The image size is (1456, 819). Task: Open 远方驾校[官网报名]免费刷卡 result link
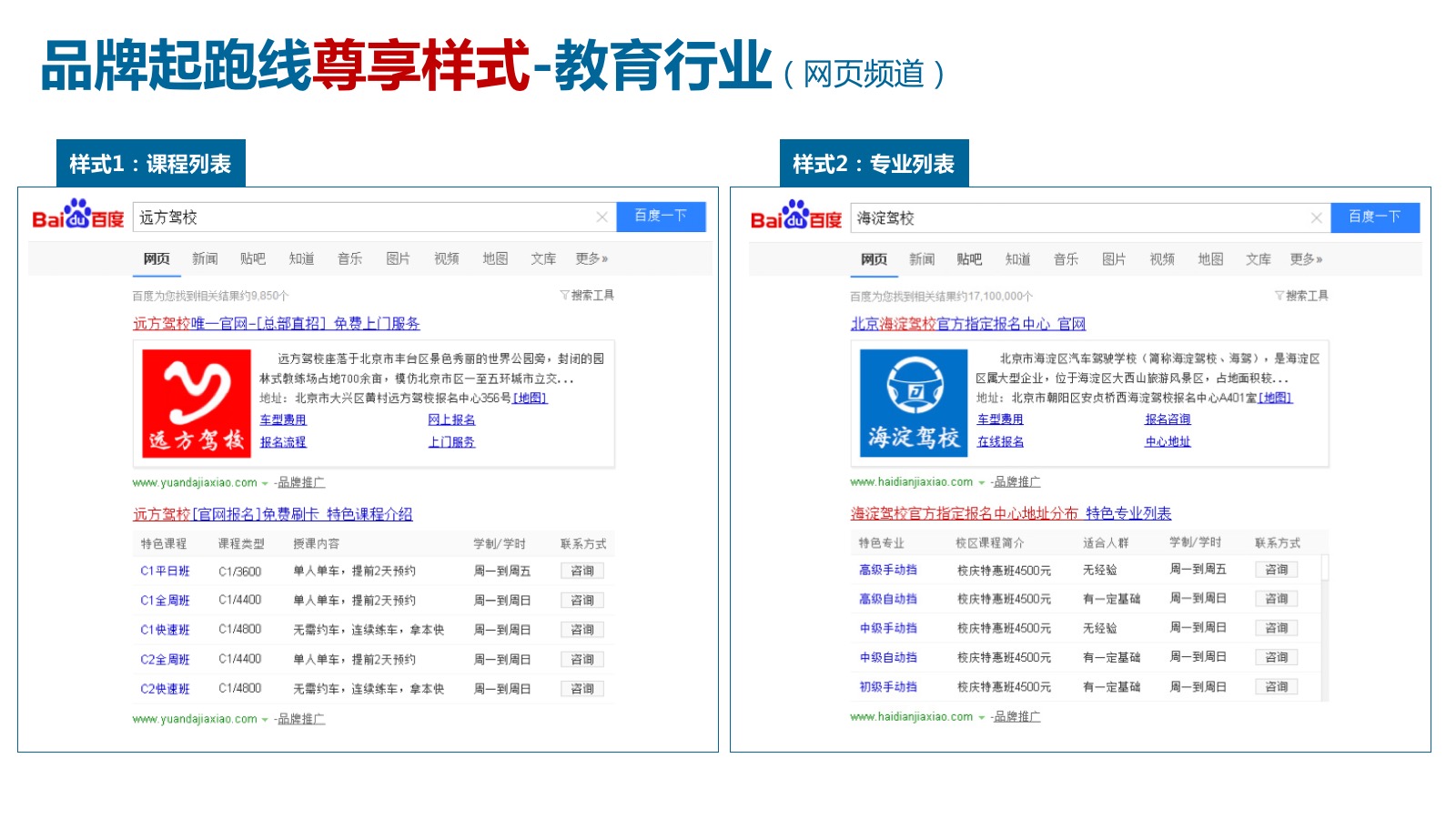[x=273, y=514]
